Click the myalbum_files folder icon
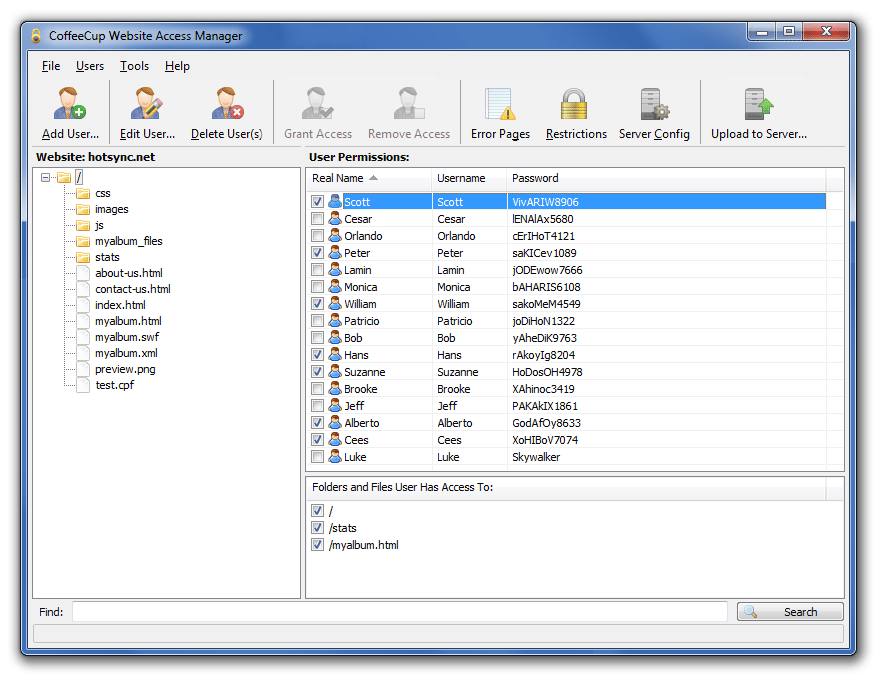884x685 pixels. coord(83,241)
